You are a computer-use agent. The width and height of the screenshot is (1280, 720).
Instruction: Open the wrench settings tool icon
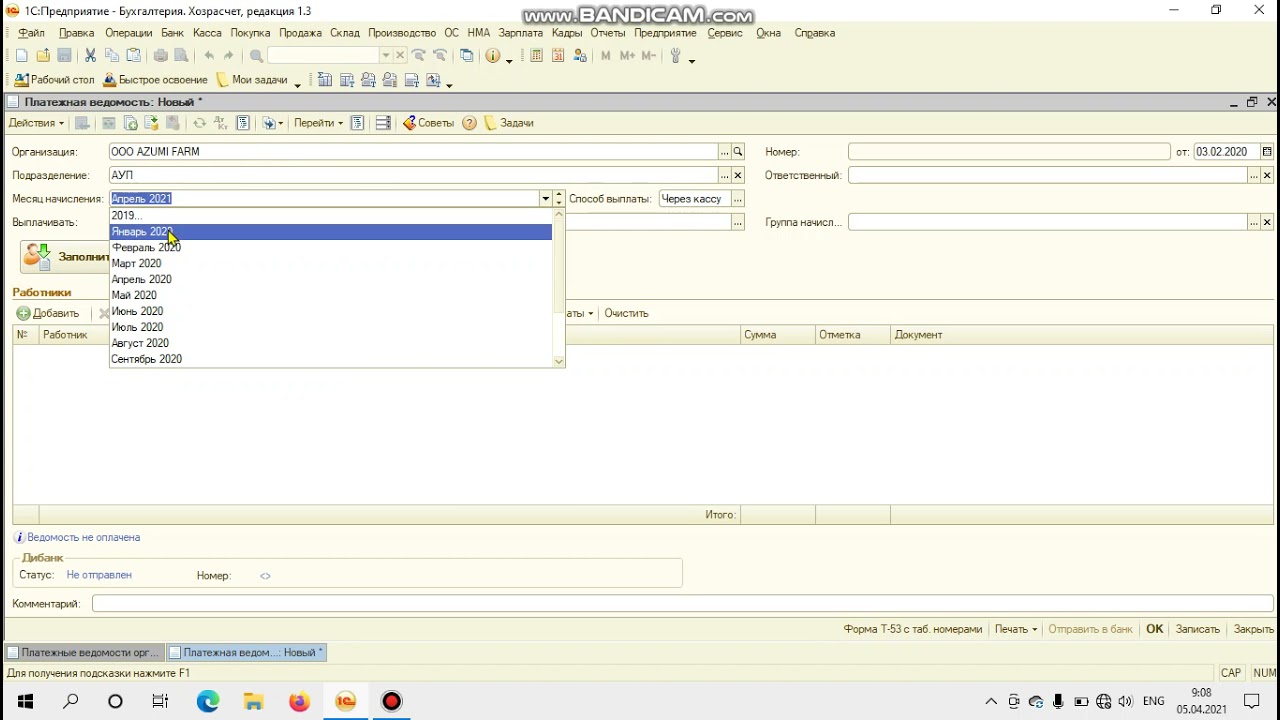[x=676, y=56]
